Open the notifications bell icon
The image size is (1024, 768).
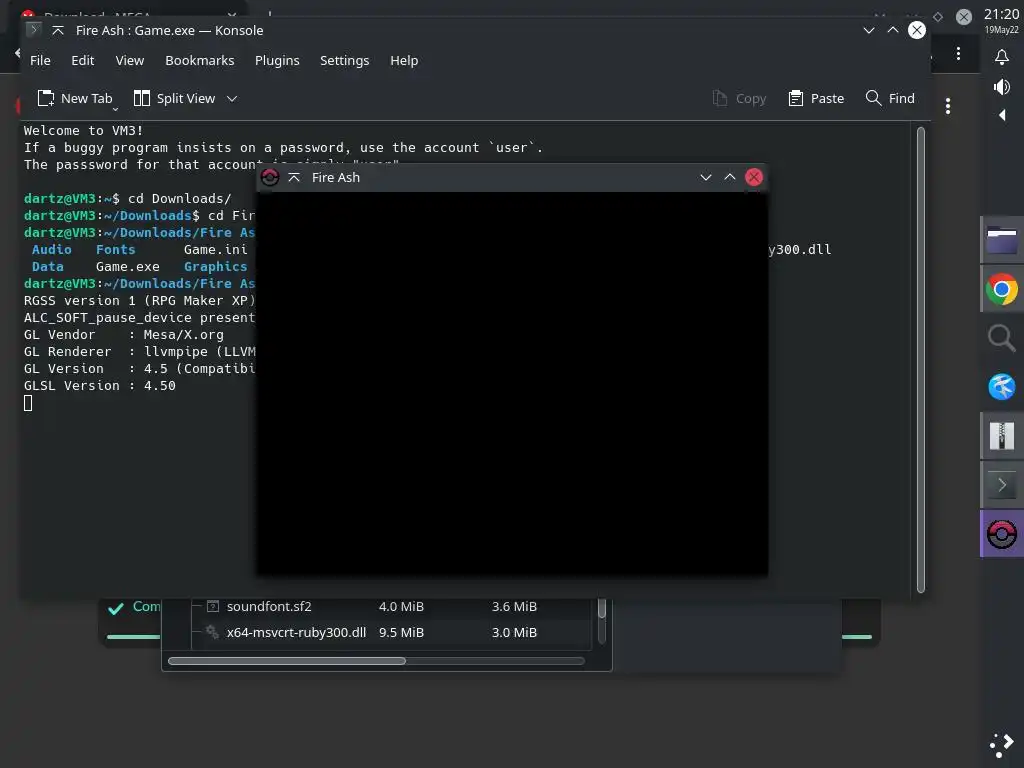[x=1002, y=57]
